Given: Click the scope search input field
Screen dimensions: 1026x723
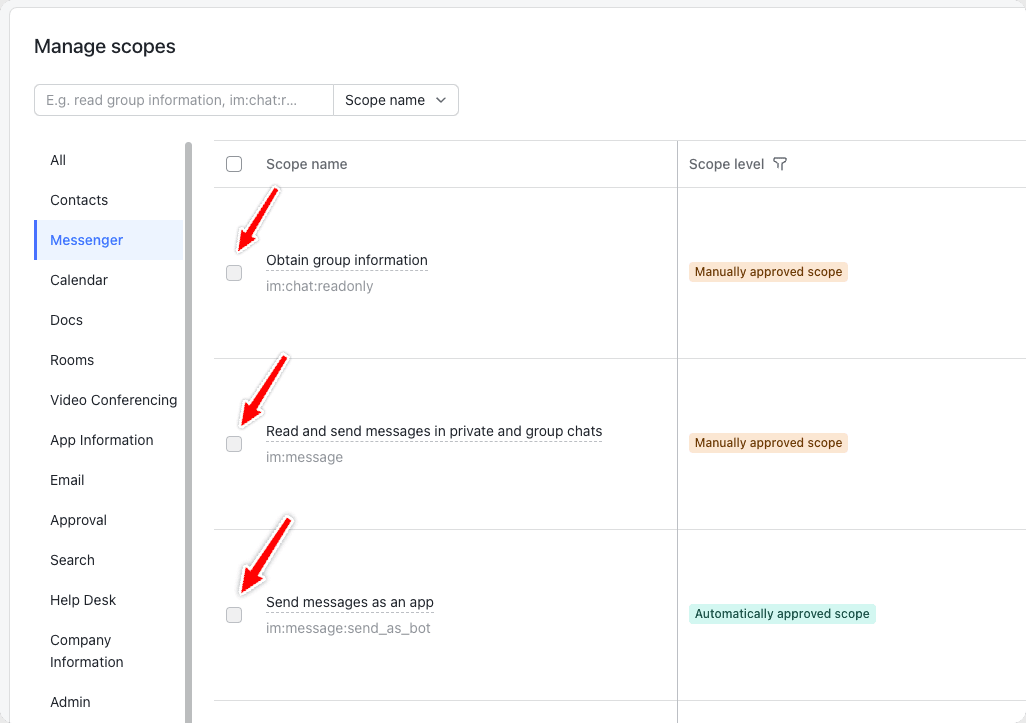Looking at the screenshot, I should point(184,100).
